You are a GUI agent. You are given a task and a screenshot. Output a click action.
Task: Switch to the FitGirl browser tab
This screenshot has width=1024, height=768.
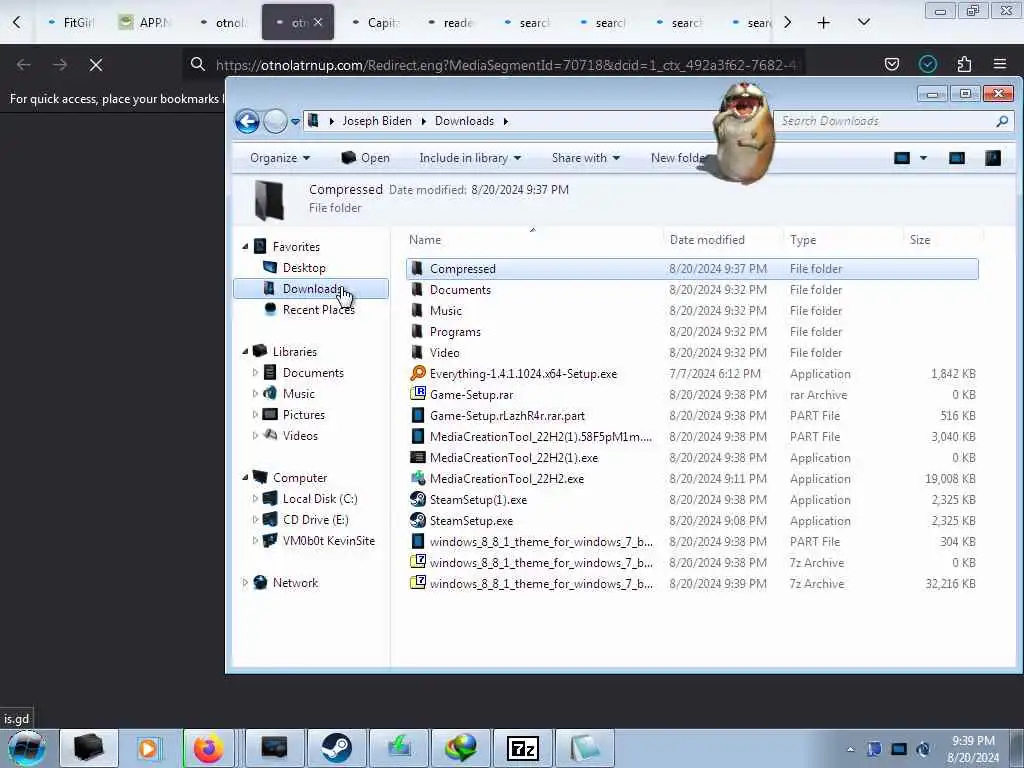pyautogui.click(x=72, y=23)
